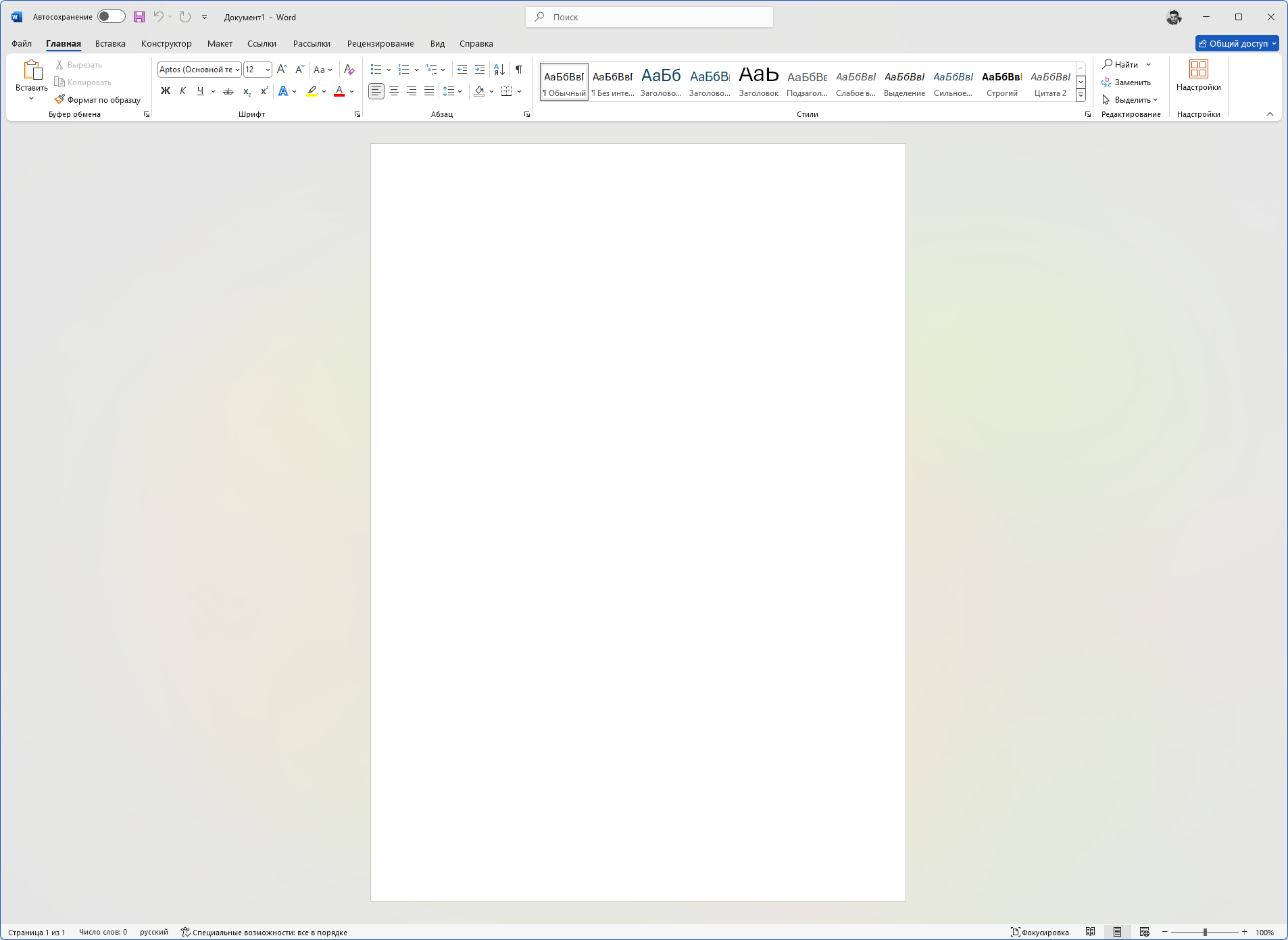This screenshot has height=940, width=1288.
Task: Click the Sort paragraphs icon
Action: 499,70
